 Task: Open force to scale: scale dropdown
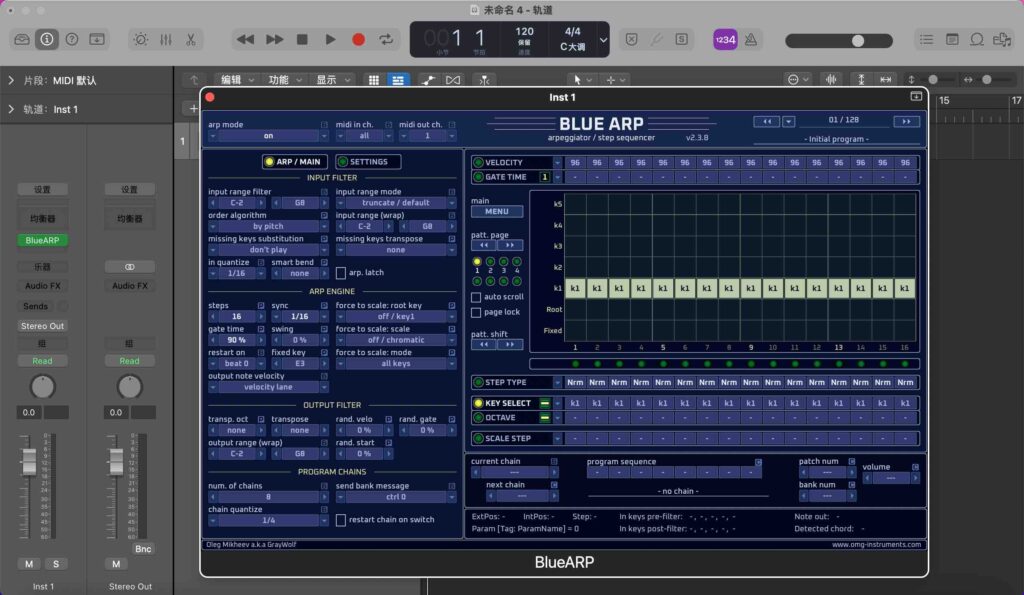point(396,340)
